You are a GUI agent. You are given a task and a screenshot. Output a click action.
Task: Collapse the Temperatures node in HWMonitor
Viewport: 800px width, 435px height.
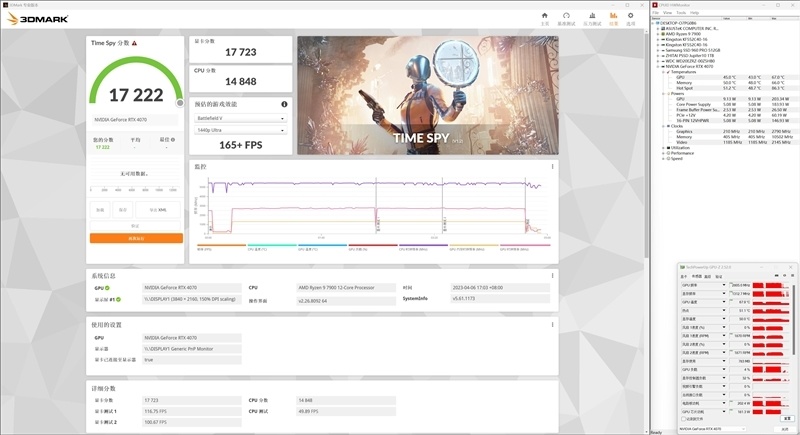(x=662, y=71)
